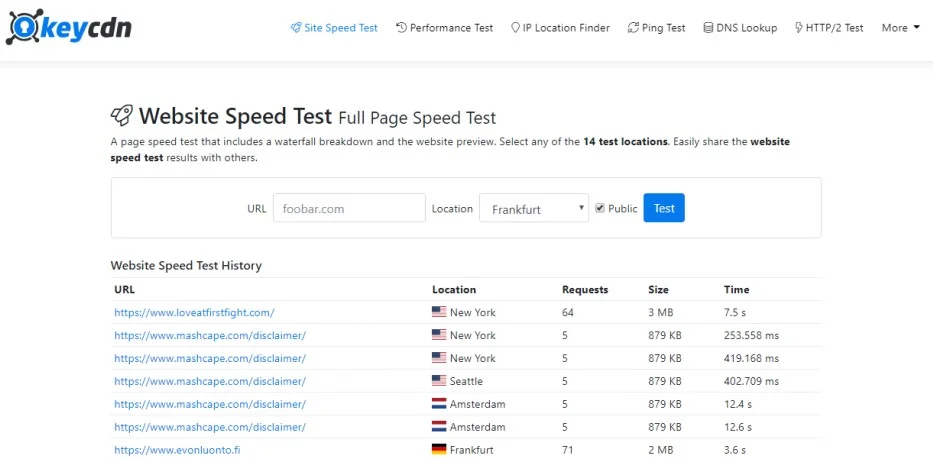The height and width of the screenshot is (459, 933).
Task: Click the 2 MB size value
Action: click(660, 449)
